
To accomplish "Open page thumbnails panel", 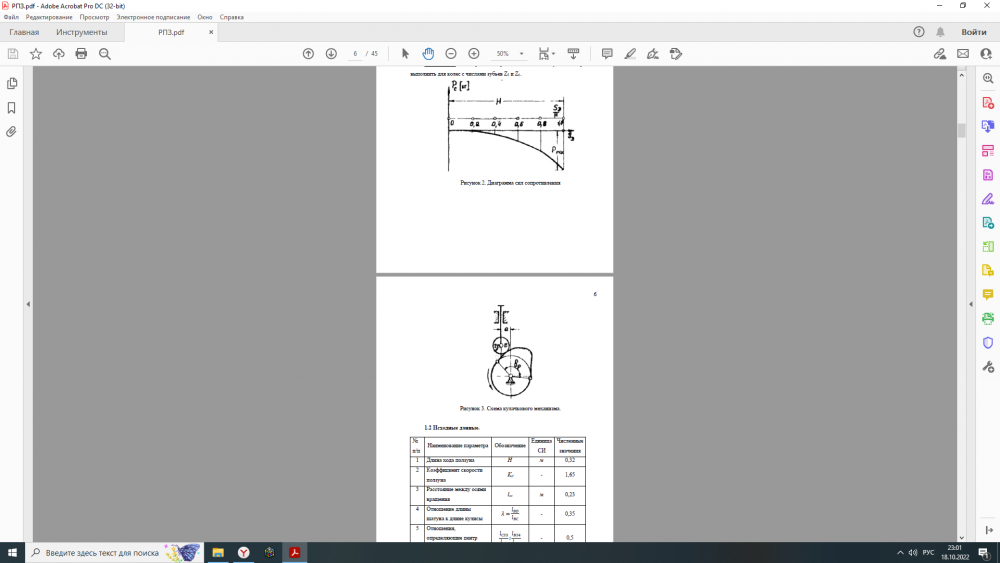I will click(11, 84).
